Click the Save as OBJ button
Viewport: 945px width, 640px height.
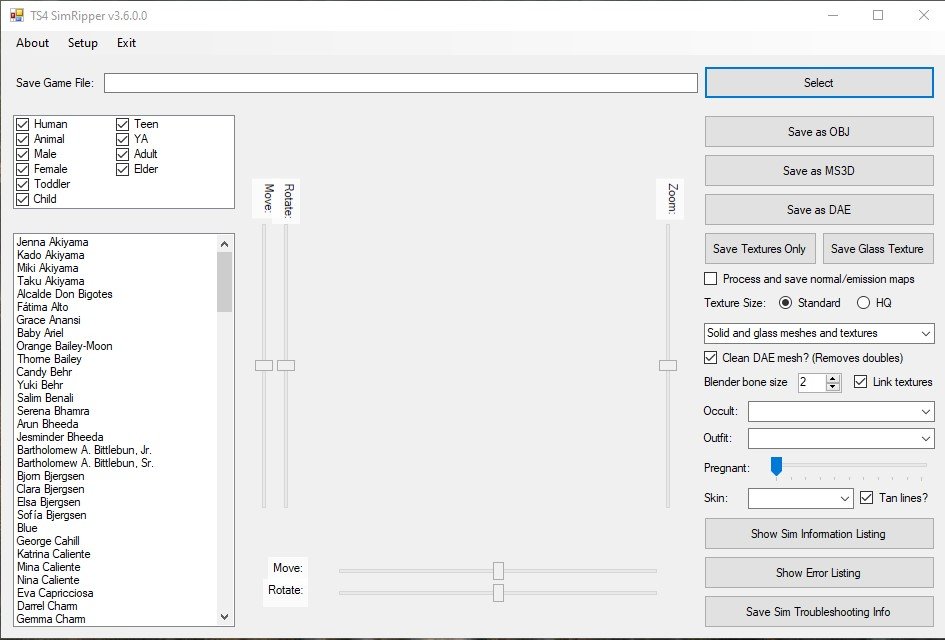[818, 132]
